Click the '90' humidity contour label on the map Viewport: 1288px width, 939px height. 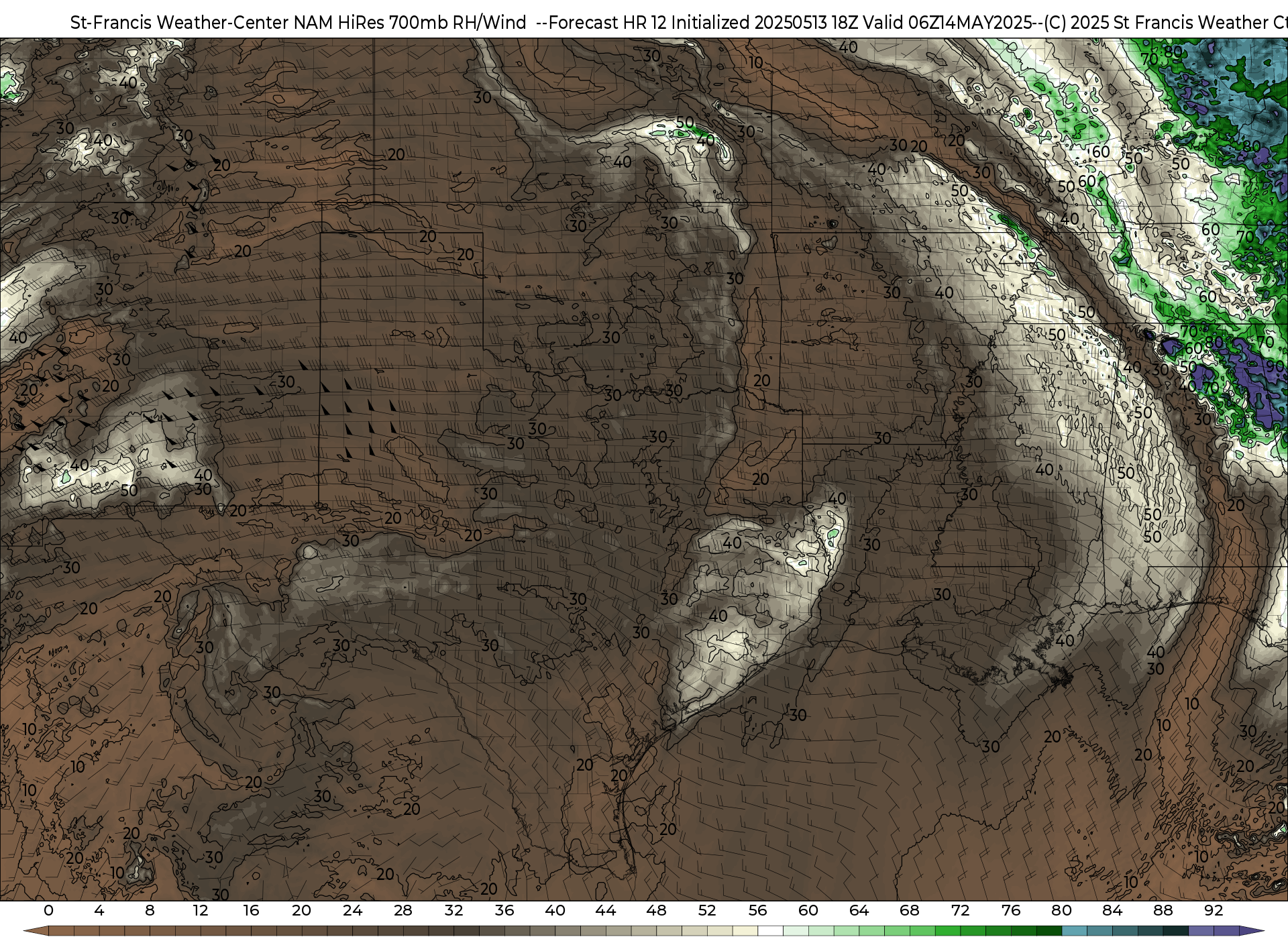pyautogui.click(x=1275, y=367)
